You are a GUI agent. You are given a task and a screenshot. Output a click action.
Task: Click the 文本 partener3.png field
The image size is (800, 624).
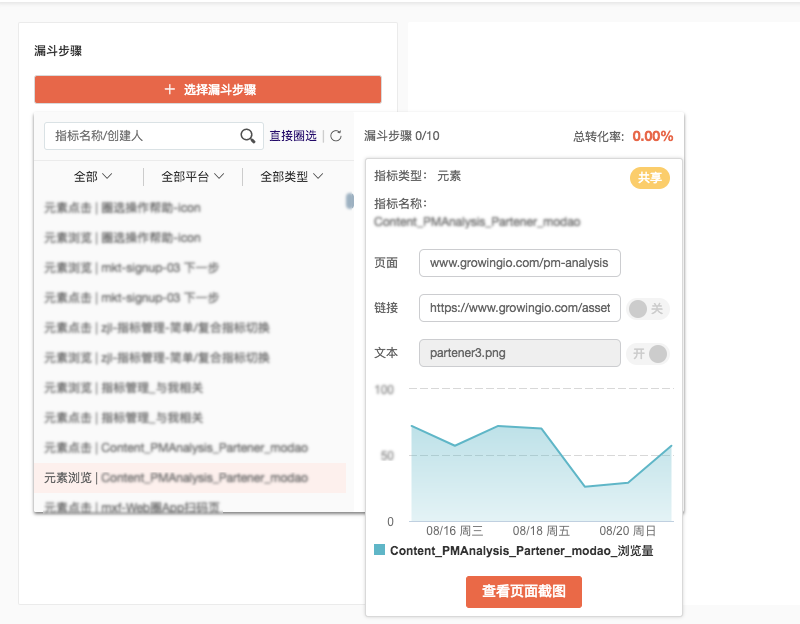click(x=519, y=353)
